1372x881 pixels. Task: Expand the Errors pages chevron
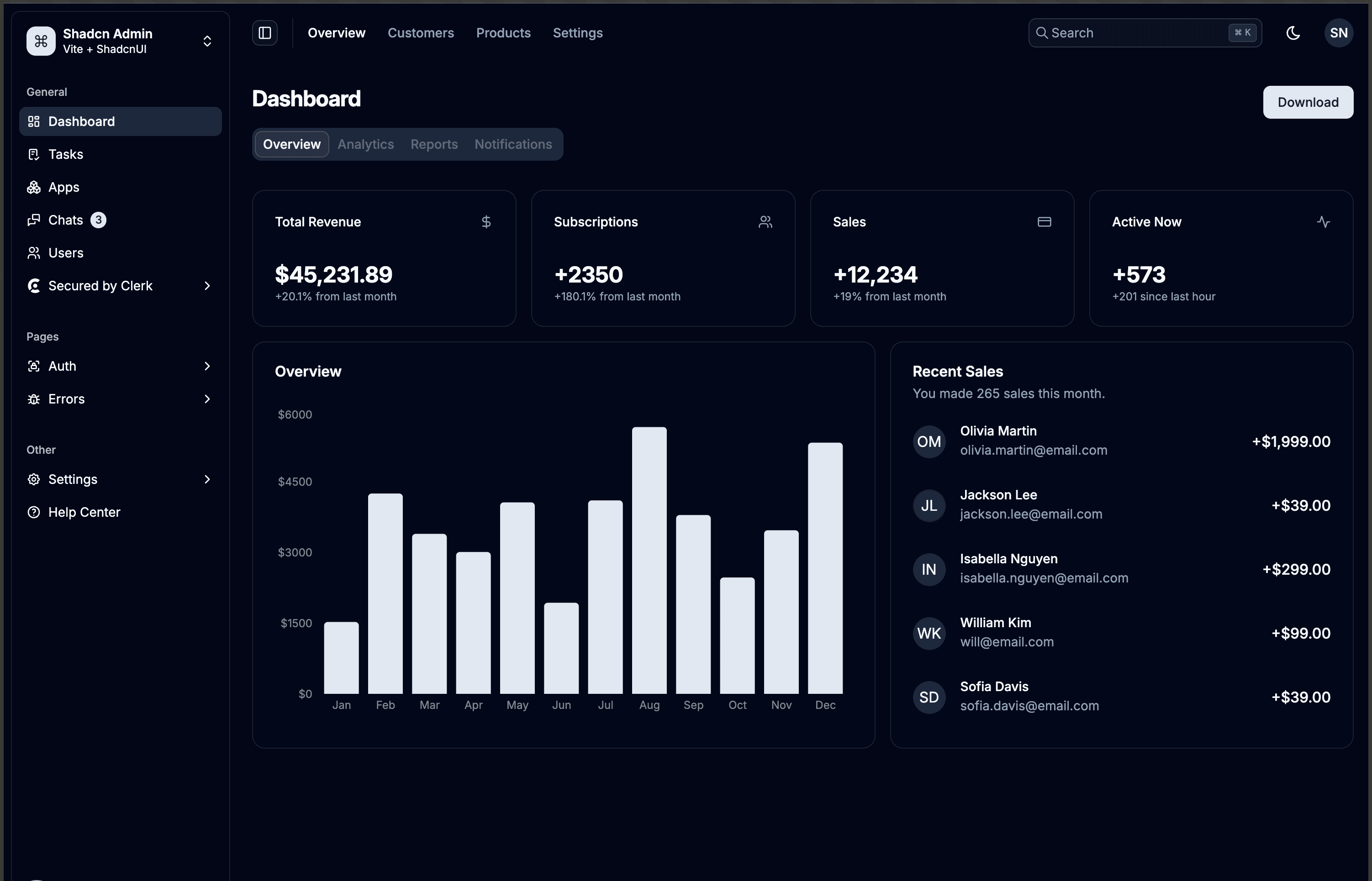207,399
